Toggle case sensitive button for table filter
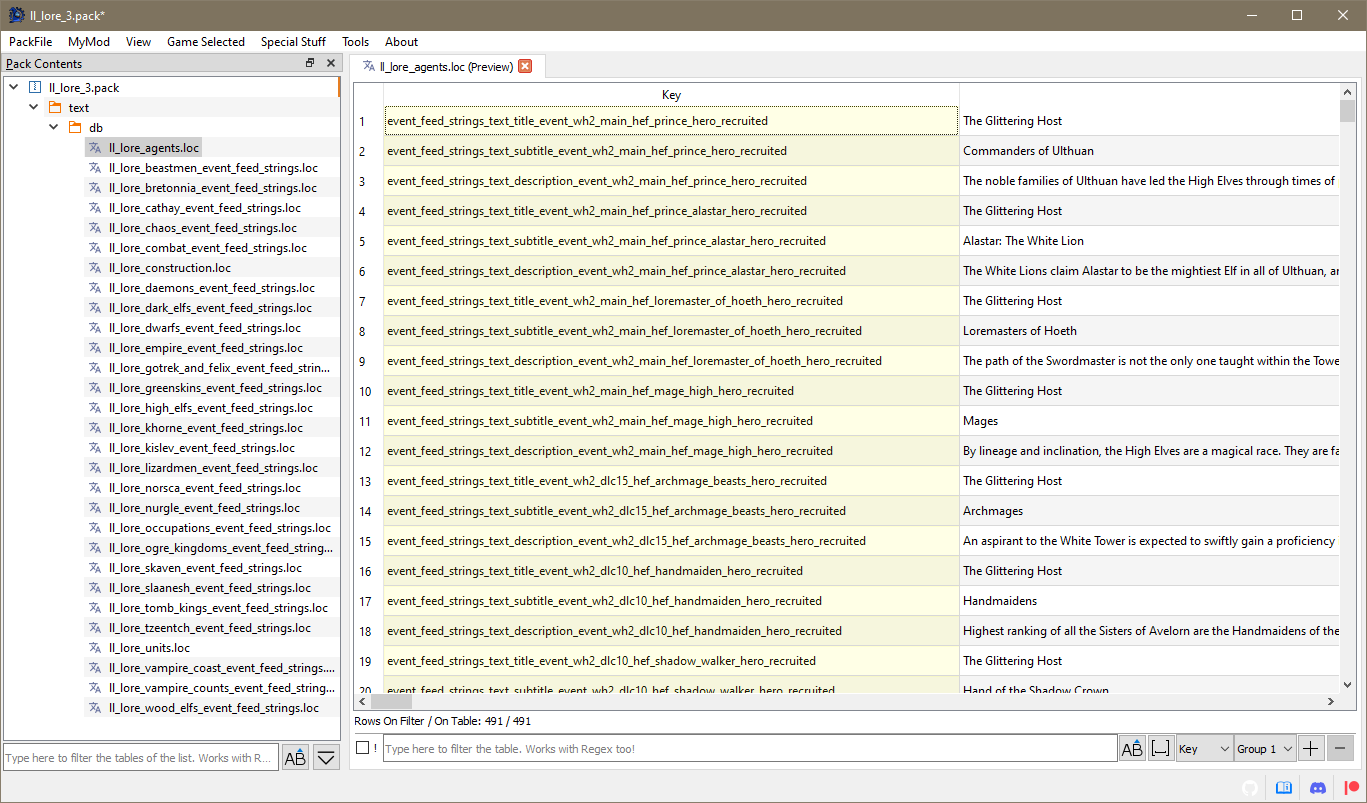This screenshot has height=803, width=1367. coord(1132,748)
